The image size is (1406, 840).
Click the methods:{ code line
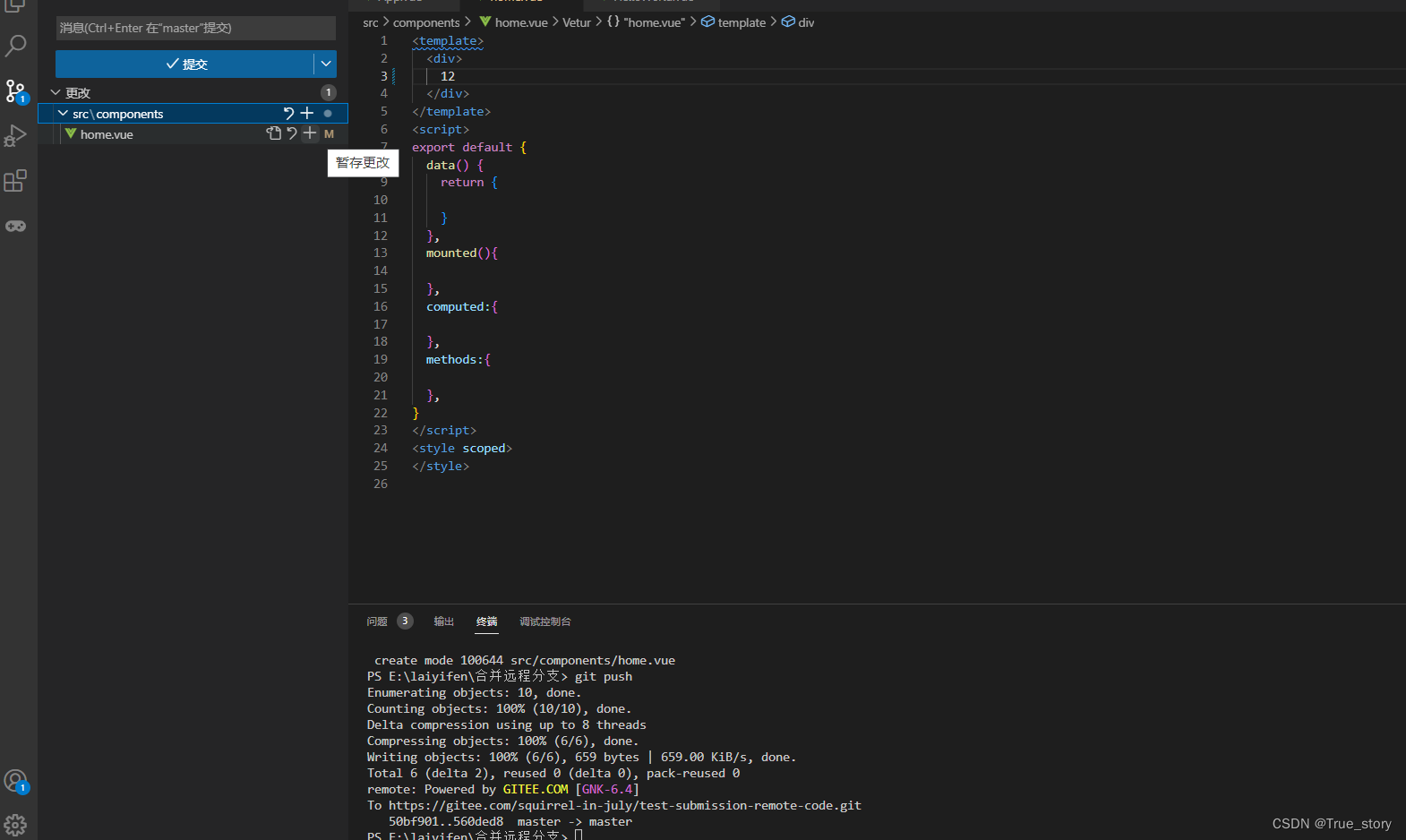tap(459, 359)
